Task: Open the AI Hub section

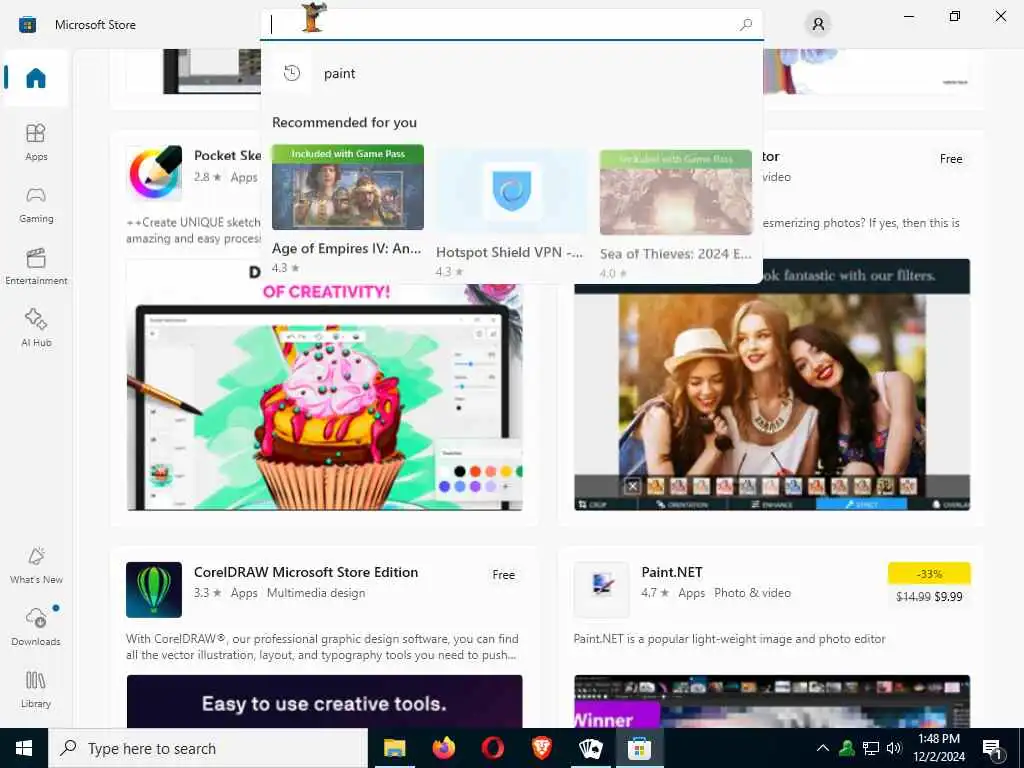Action: click(x=36, y=328)
